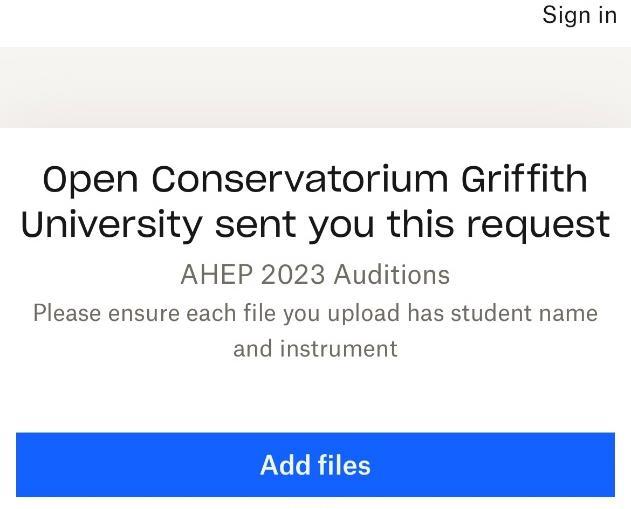Click the 'and instrument' text line
631x509 pixels.
tap(315, 348)
